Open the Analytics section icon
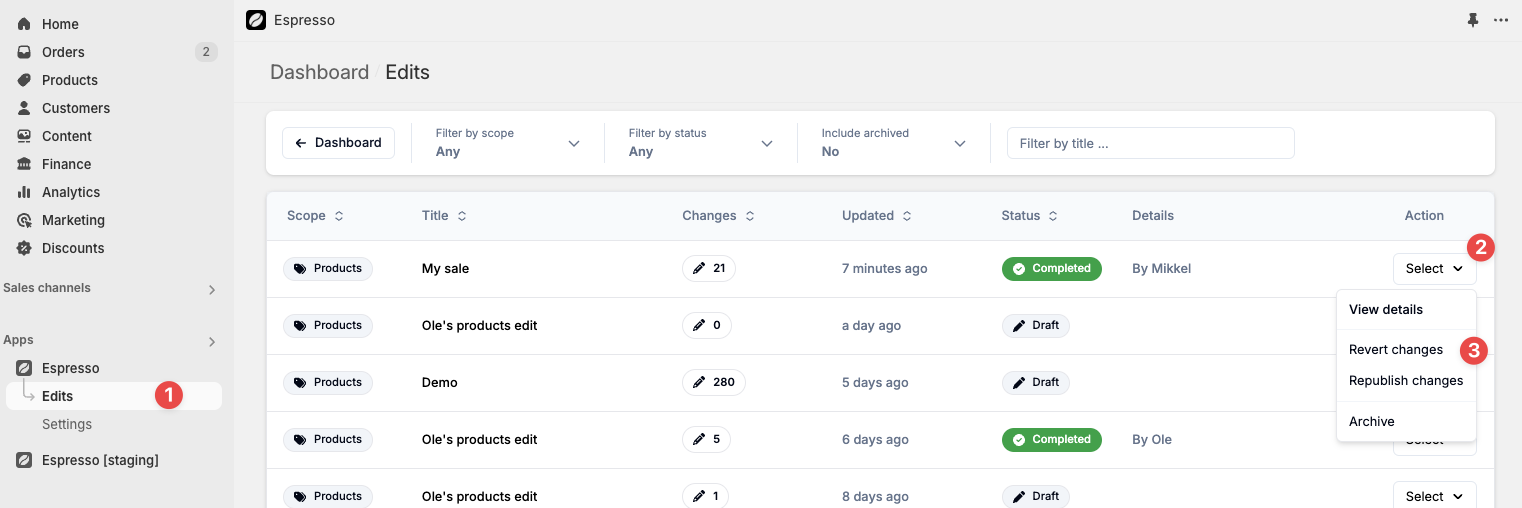This screenshot has width=1522, height=508. click(x=24, y=192)
